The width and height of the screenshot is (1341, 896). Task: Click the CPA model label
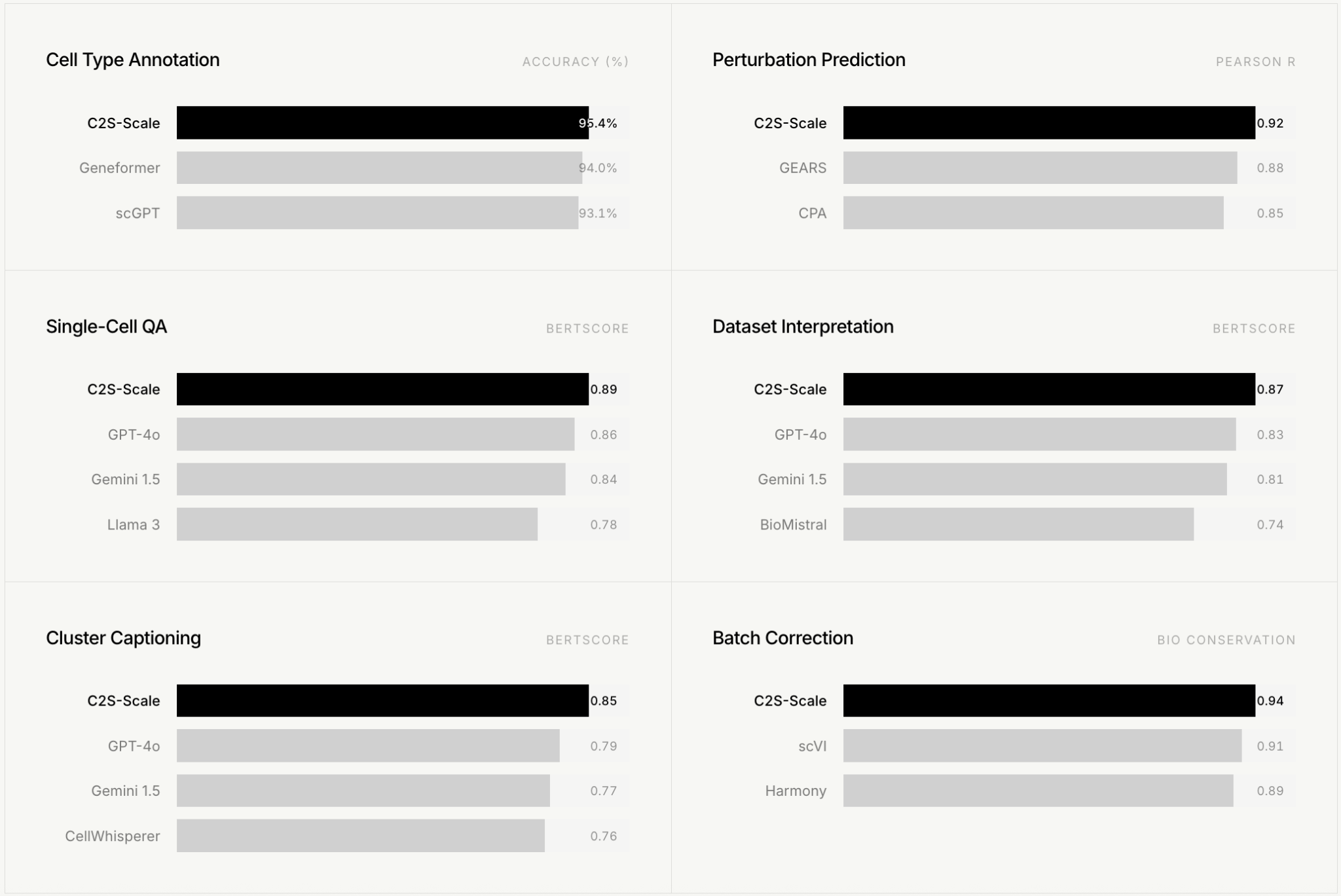coord(812,213)
